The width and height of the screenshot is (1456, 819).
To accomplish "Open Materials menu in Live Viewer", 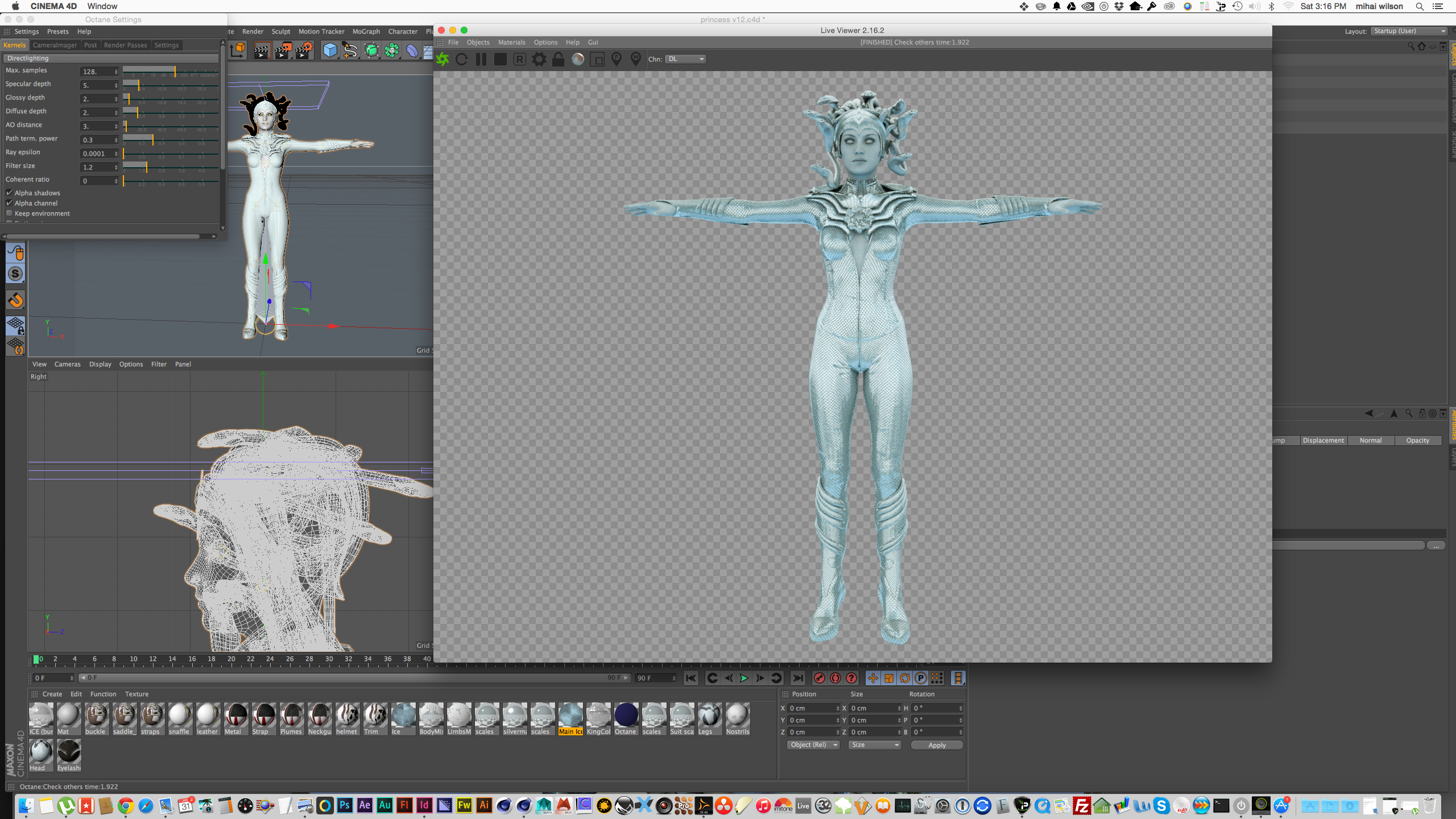I will [511, 42].
